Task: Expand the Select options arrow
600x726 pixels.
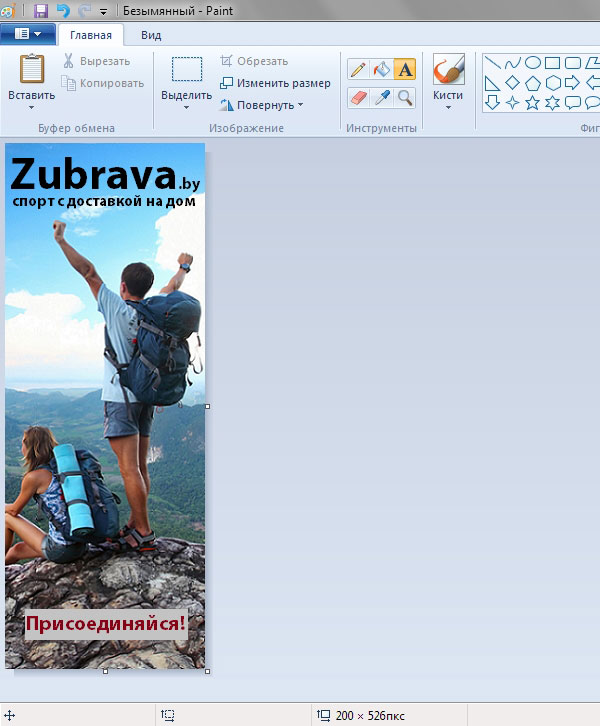Action: click(x=187, y=108)
